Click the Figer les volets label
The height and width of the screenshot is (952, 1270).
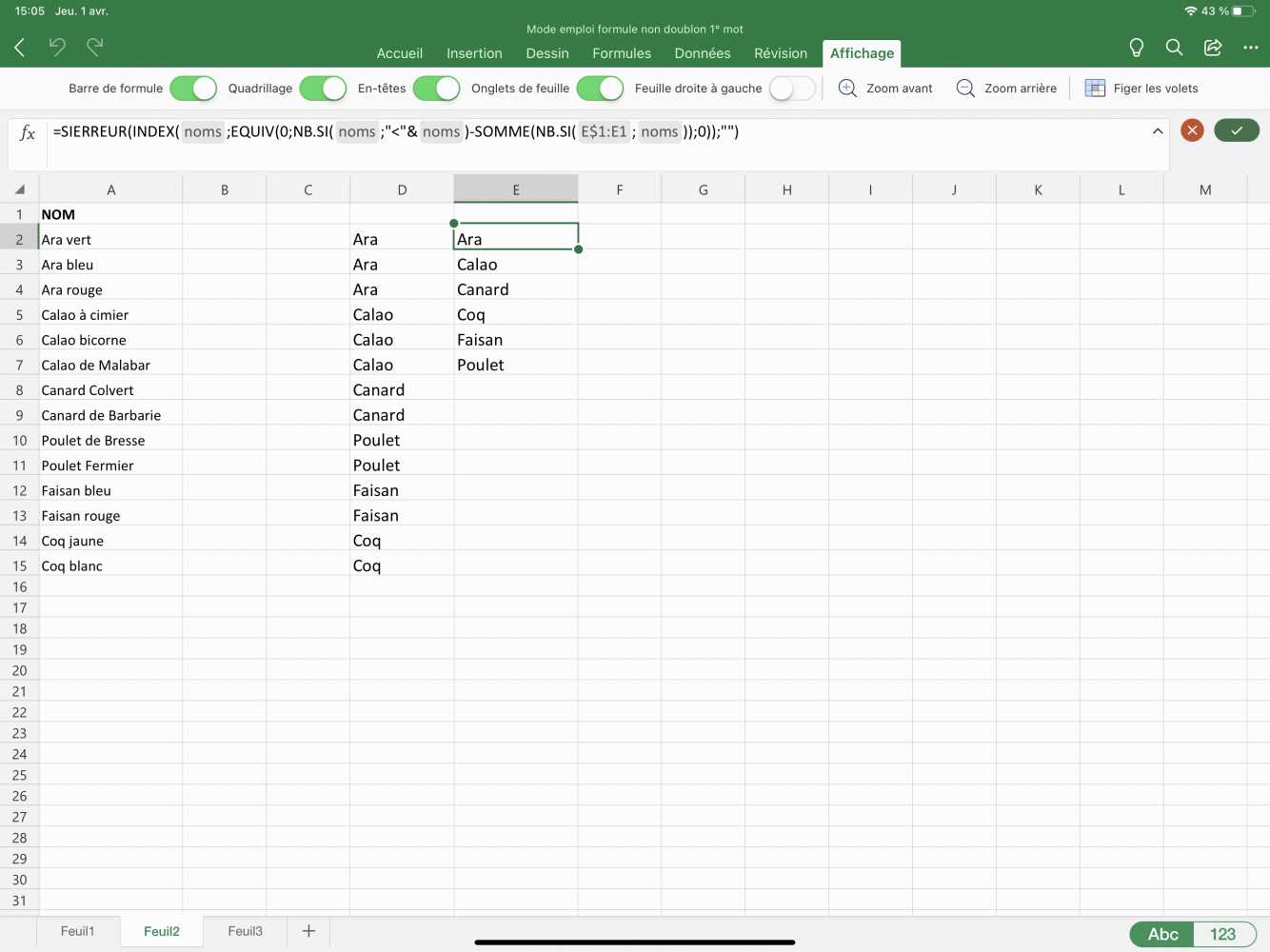coord(1156,89)
